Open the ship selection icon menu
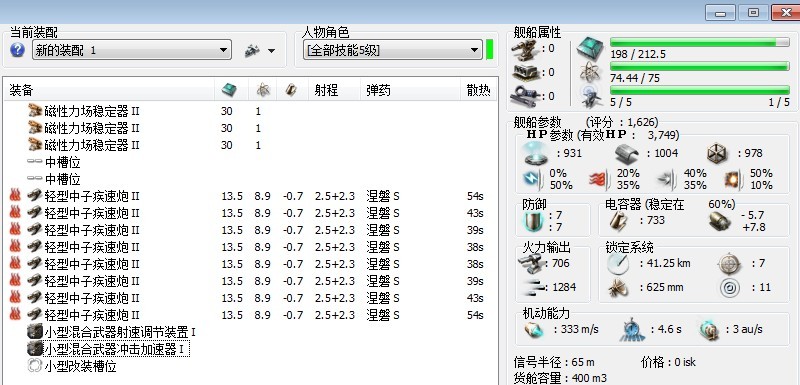The height and width of the screenshot is (385, 800). [x=260, y=50]
